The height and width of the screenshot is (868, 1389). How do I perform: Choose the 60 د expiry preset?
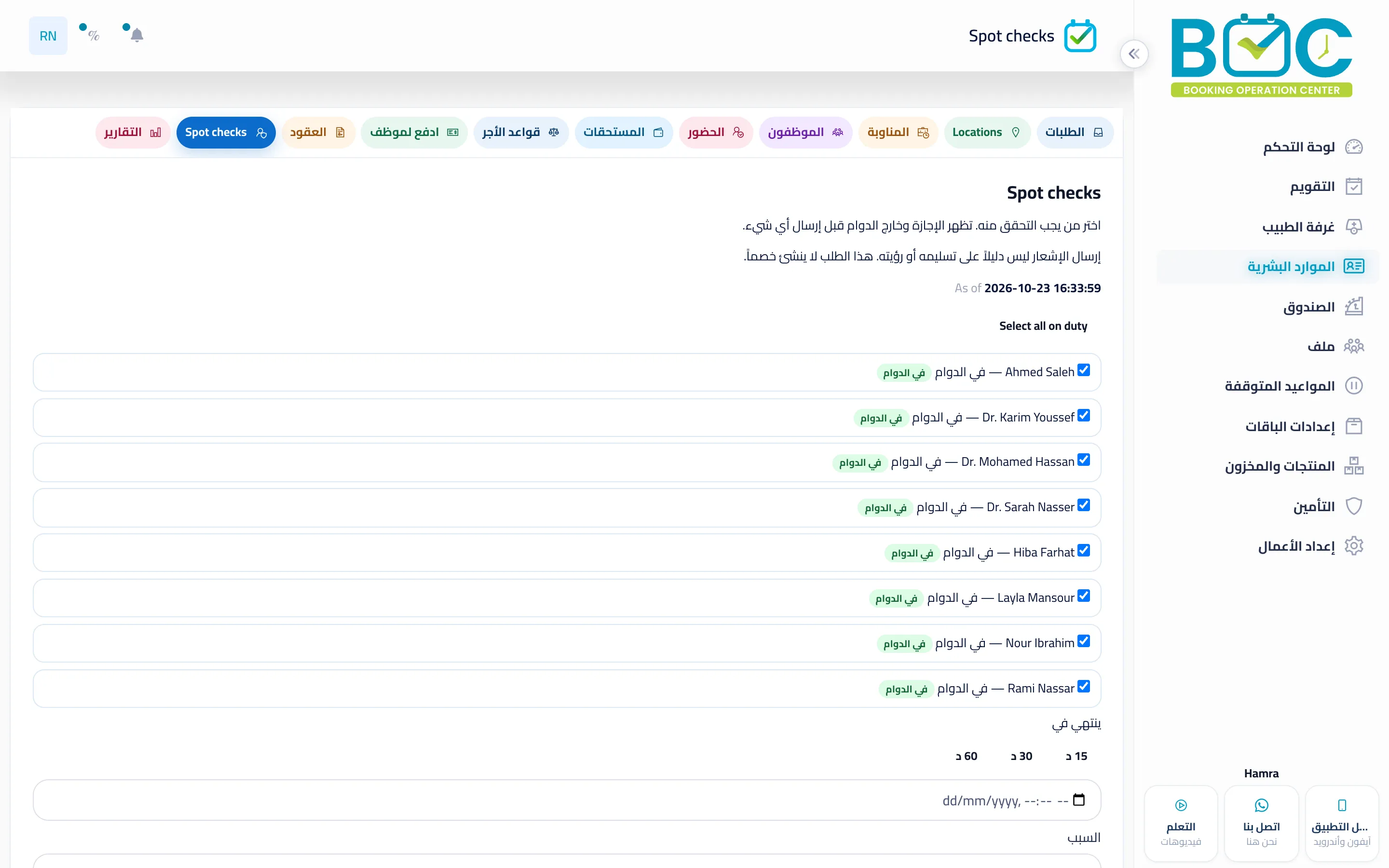click(966, 756)
